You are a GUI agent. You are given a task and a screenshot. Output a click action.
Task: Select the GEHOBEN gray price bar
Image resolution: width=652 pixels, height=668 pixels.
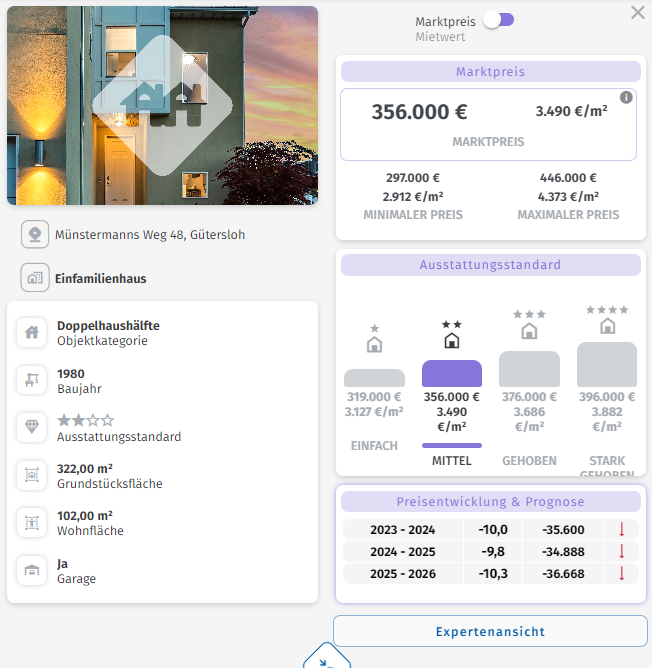pos(529,369)
